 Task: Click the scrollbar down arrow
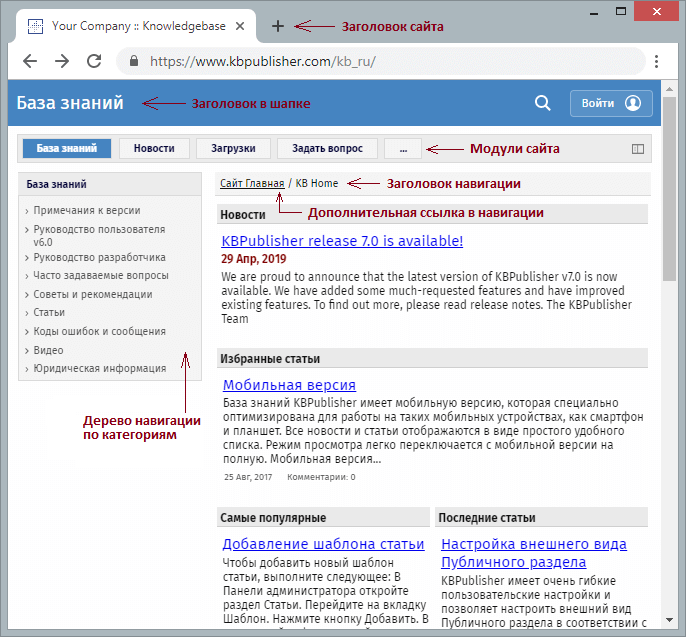pos(669,620)
